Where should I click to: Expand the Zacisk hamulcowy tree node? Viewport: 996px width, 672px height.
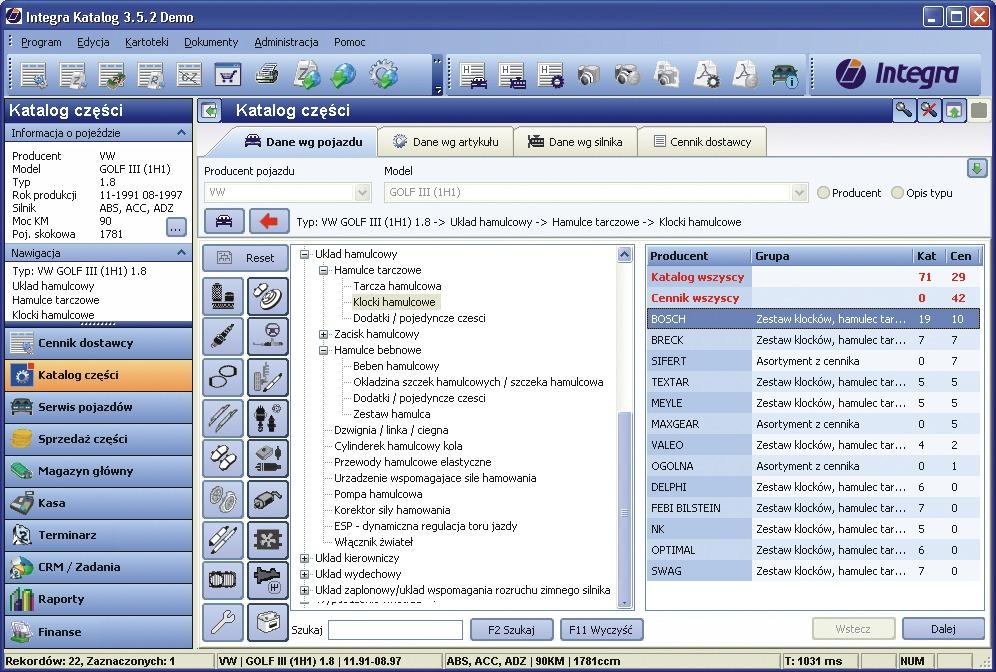point(323,334)
